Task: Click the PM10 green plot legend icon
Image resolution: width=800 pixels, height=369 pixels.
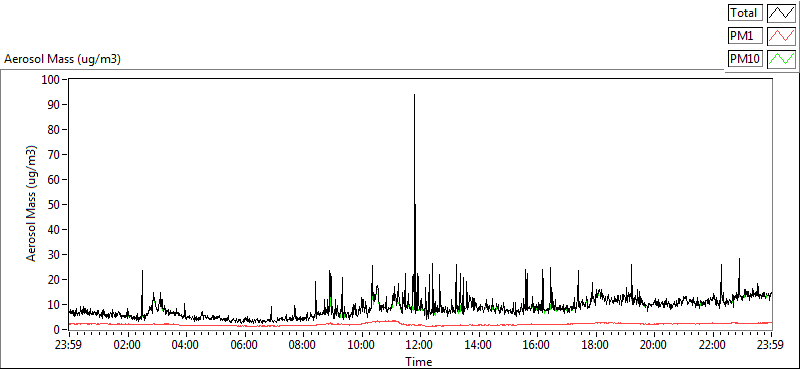Action: tap(782, 59)
